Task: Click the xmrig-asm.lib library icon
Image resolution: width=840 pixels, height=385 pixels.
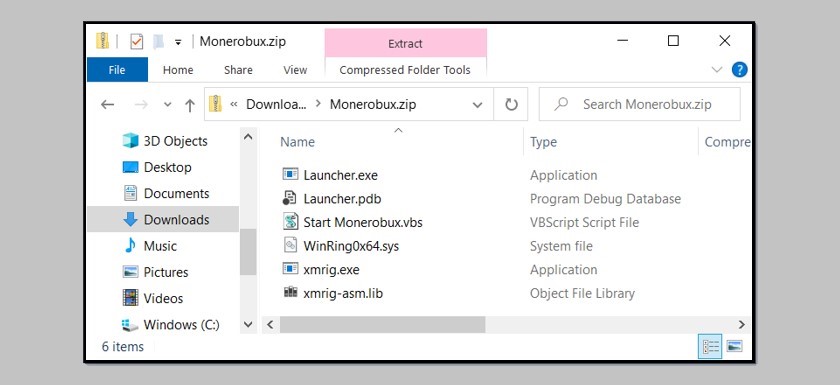Action: 290,292
